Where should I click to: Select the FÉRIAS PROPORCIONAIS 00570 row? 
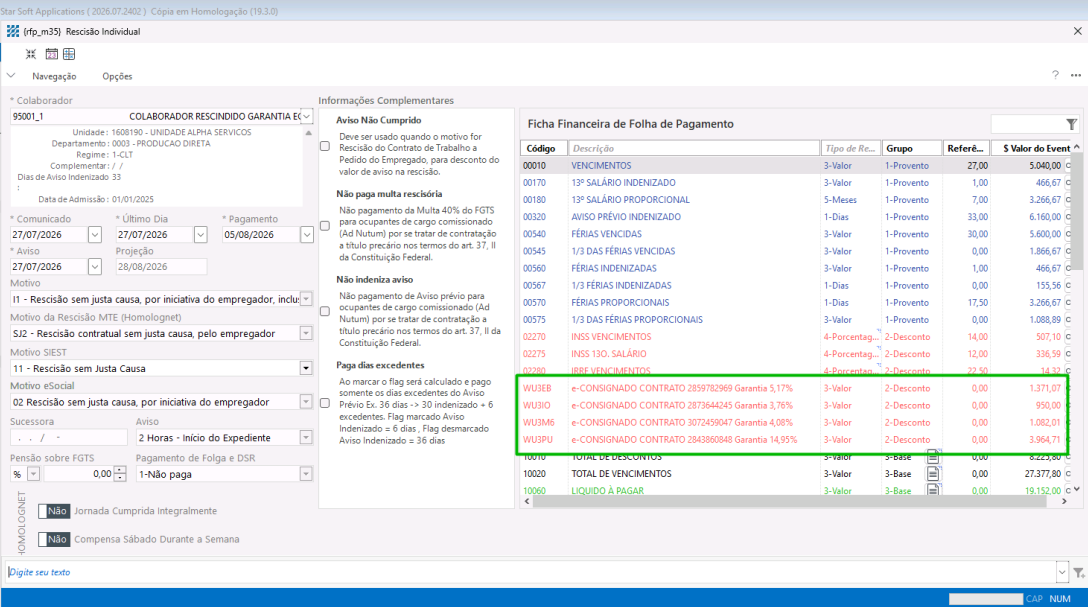pos(796,302)
